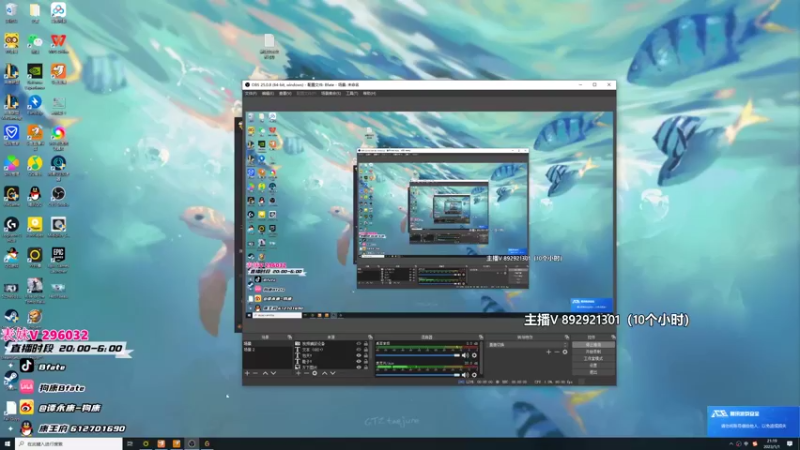Select the WeChat desktop icon
Image resolution: width=800 pixels, height=450 pixels.
click(35, 43)
